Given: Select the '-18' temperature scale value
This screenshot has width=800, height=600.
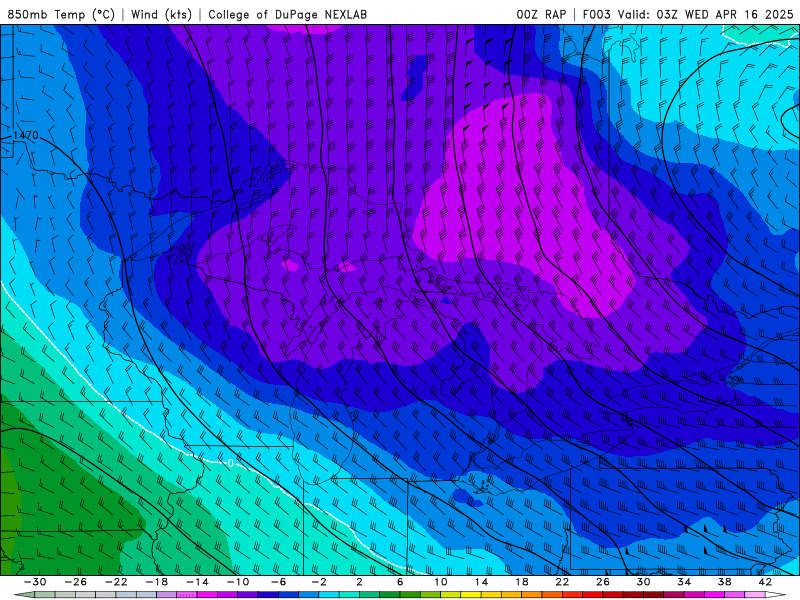Looking at the screenshot, I should click(x=157, y=582).
